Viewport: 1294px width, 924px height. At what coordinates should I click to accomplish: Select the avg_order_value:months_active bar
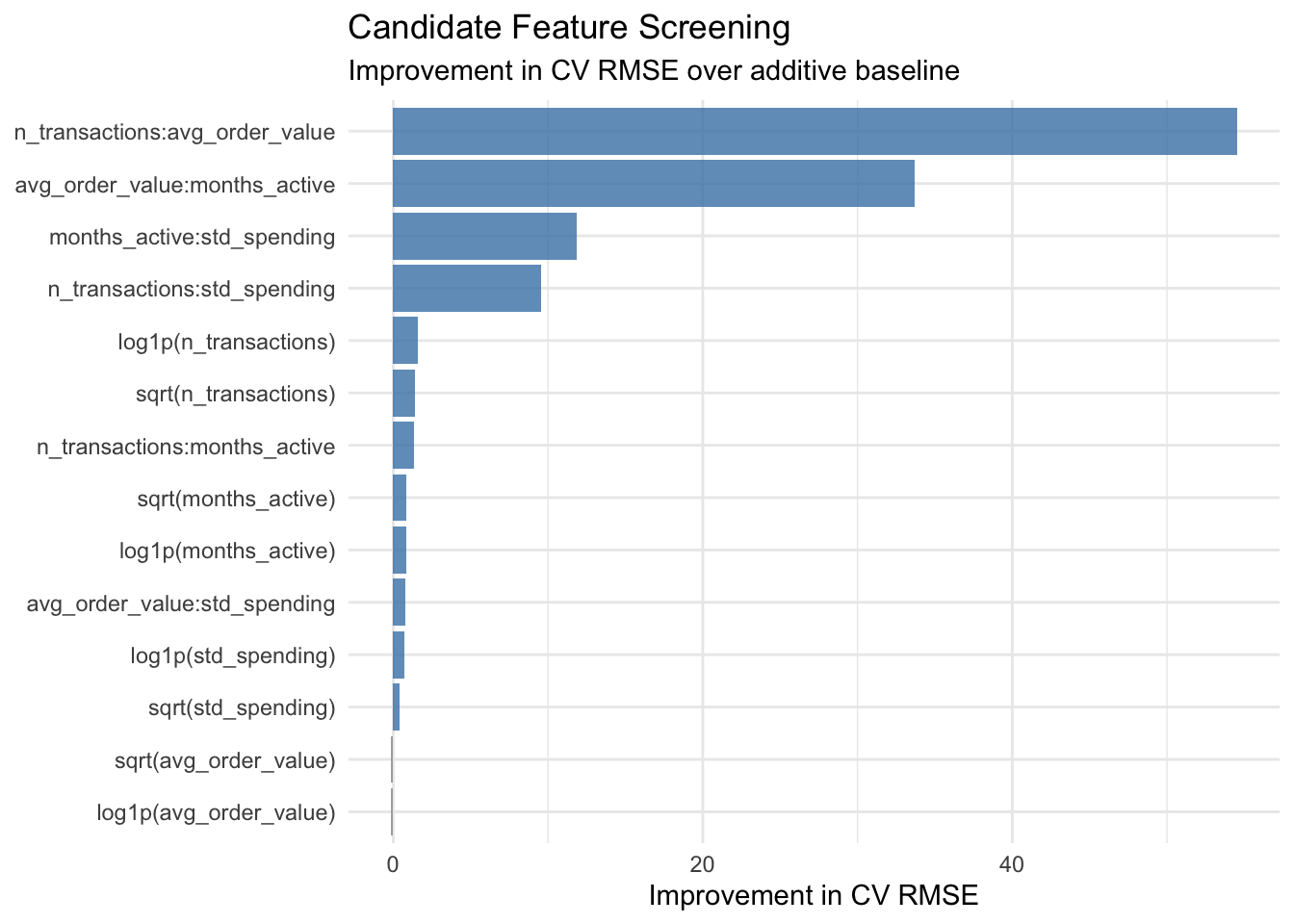pos(653,184)
